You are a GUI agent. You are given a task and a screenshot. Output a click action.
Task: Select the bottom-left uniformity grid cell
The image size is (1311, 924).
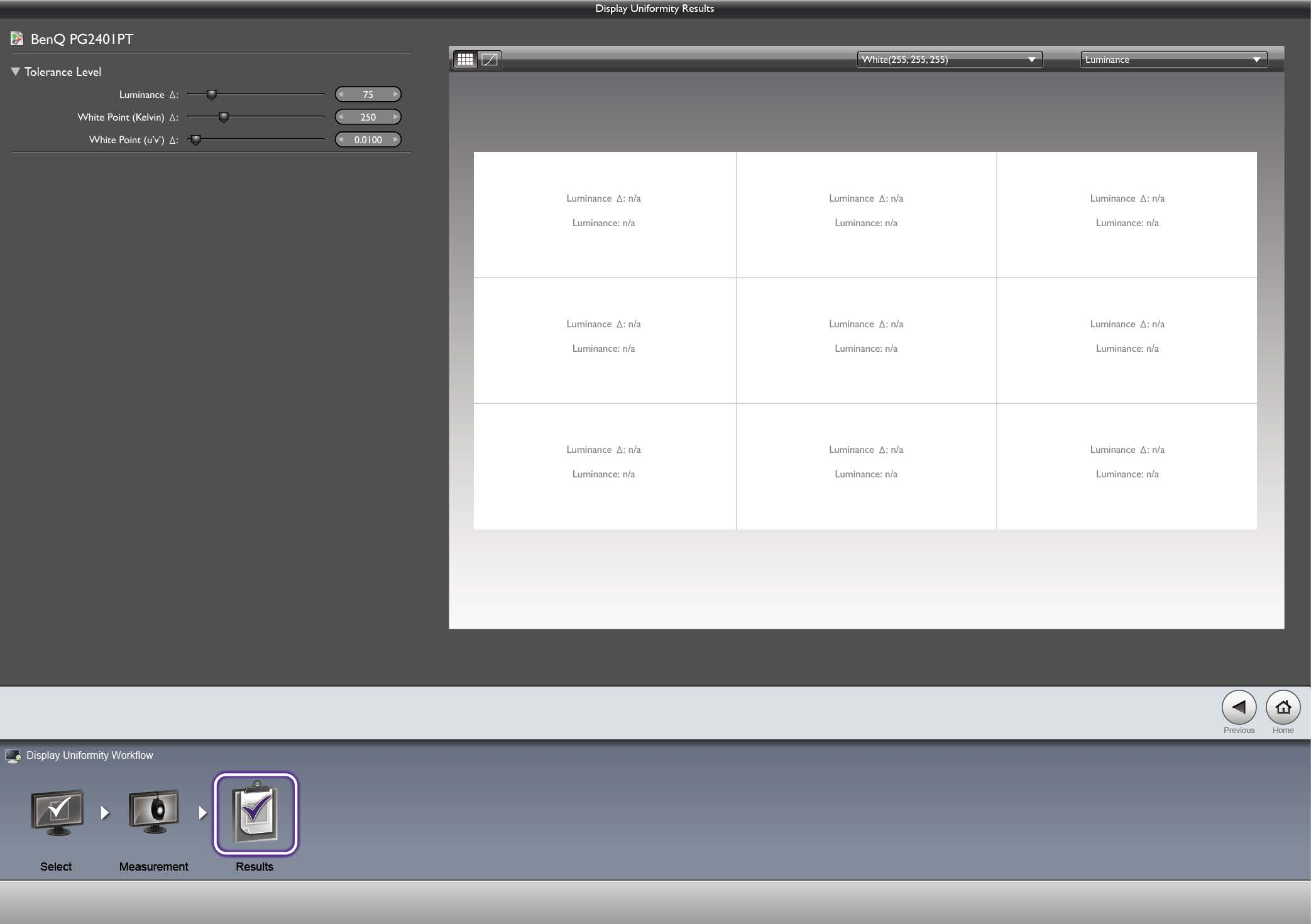click(x=605, y=467)
